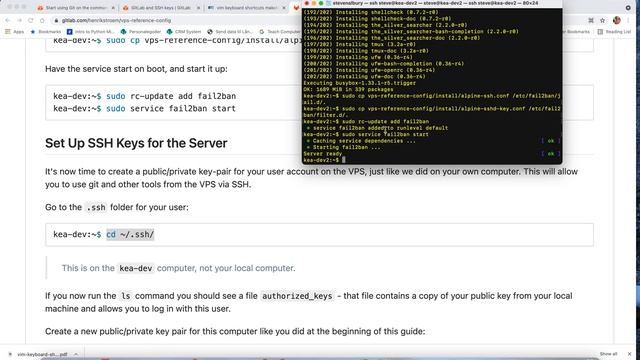This screenshot has height=360, width=640.
Task: Open the browser home page
Action: tap(42, 20)
